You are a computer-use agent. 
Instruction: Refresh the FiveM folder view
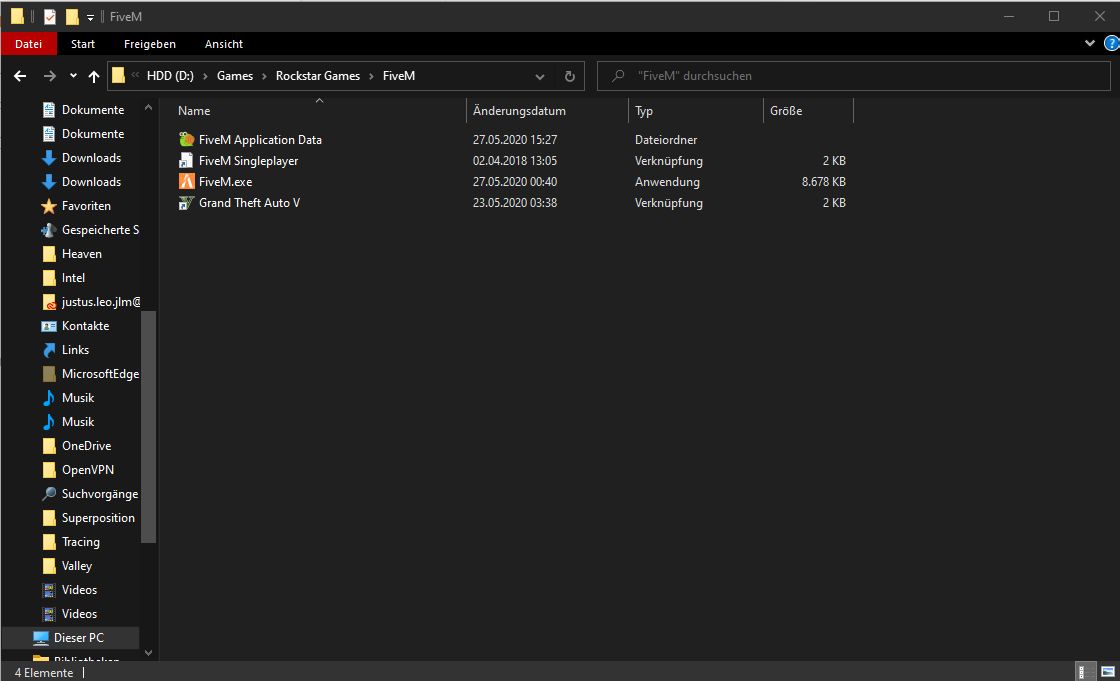tap(569, 76)
